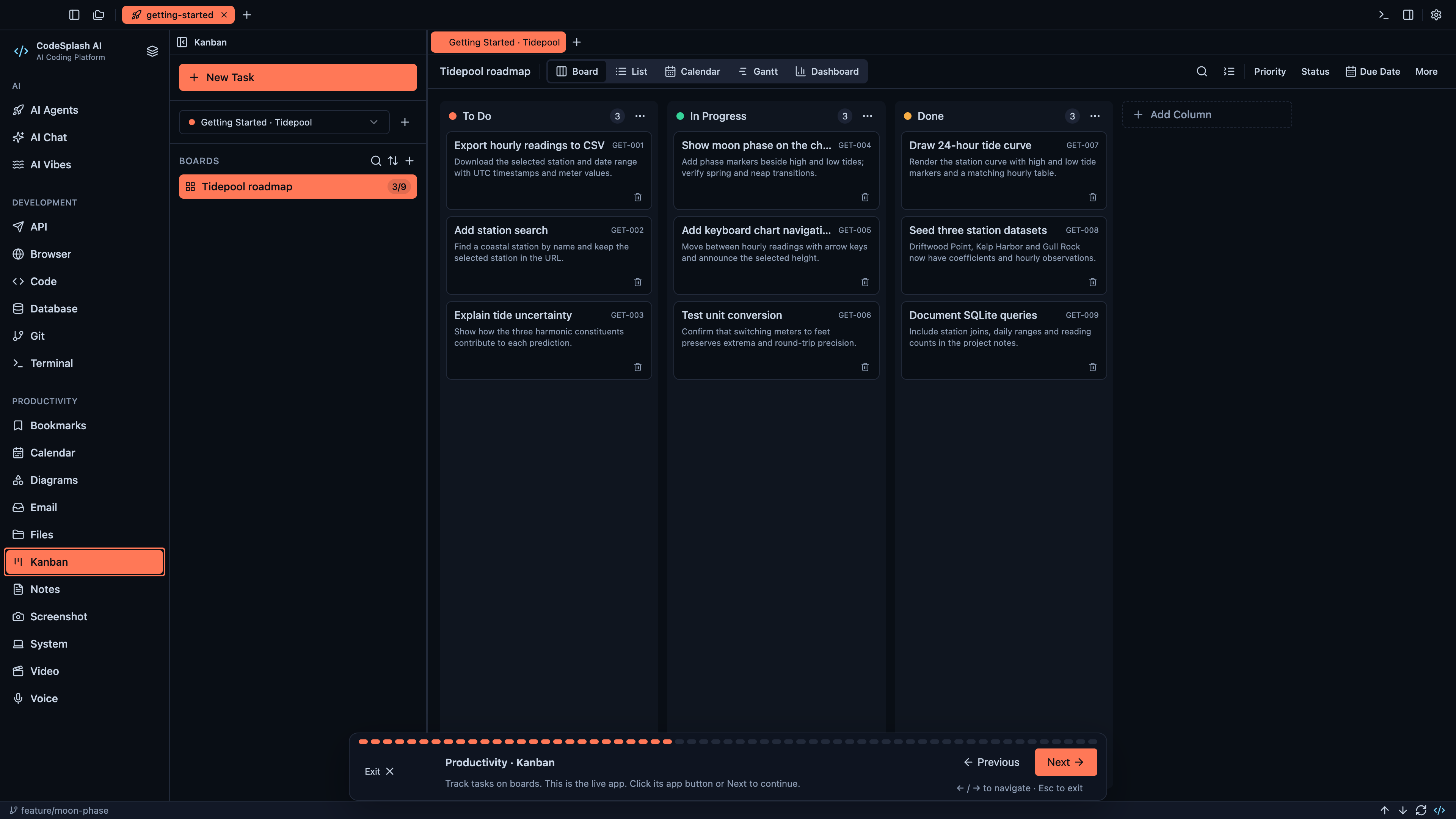This screenshot has height=819, width=1456.
Task: Select the Tidepool roadmap board
Action: [x=298, y=187]
